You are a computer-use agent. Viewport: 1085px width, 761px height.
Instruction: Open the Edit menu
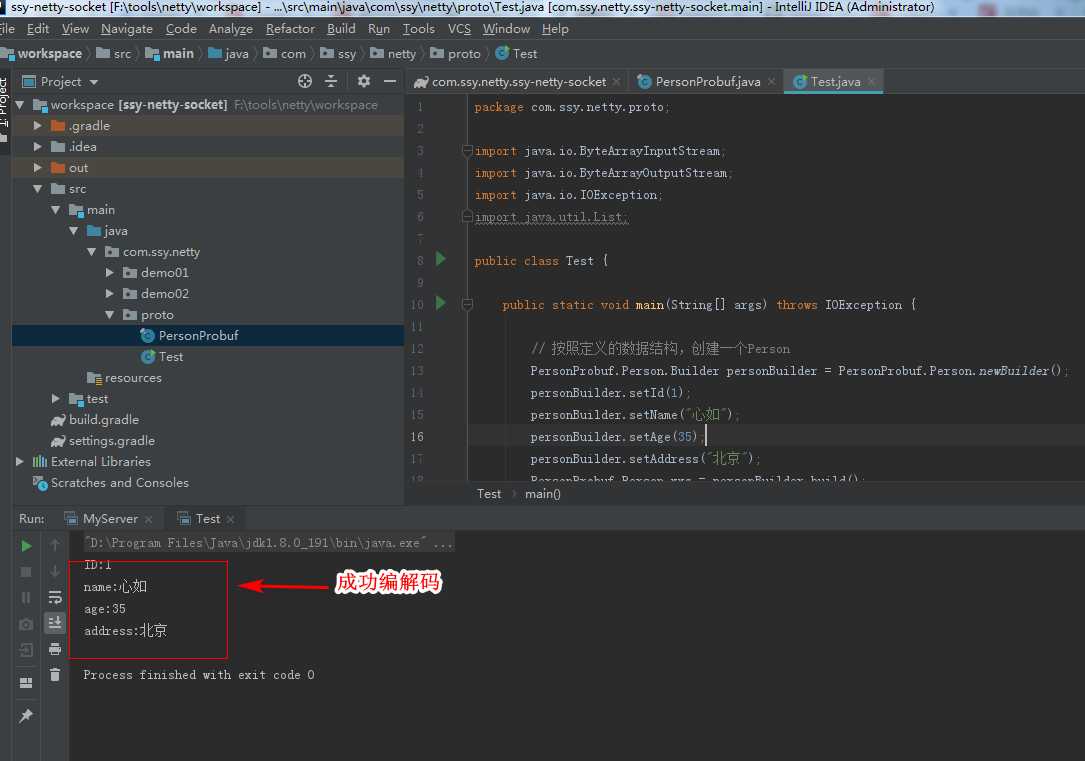coord(37,29)
